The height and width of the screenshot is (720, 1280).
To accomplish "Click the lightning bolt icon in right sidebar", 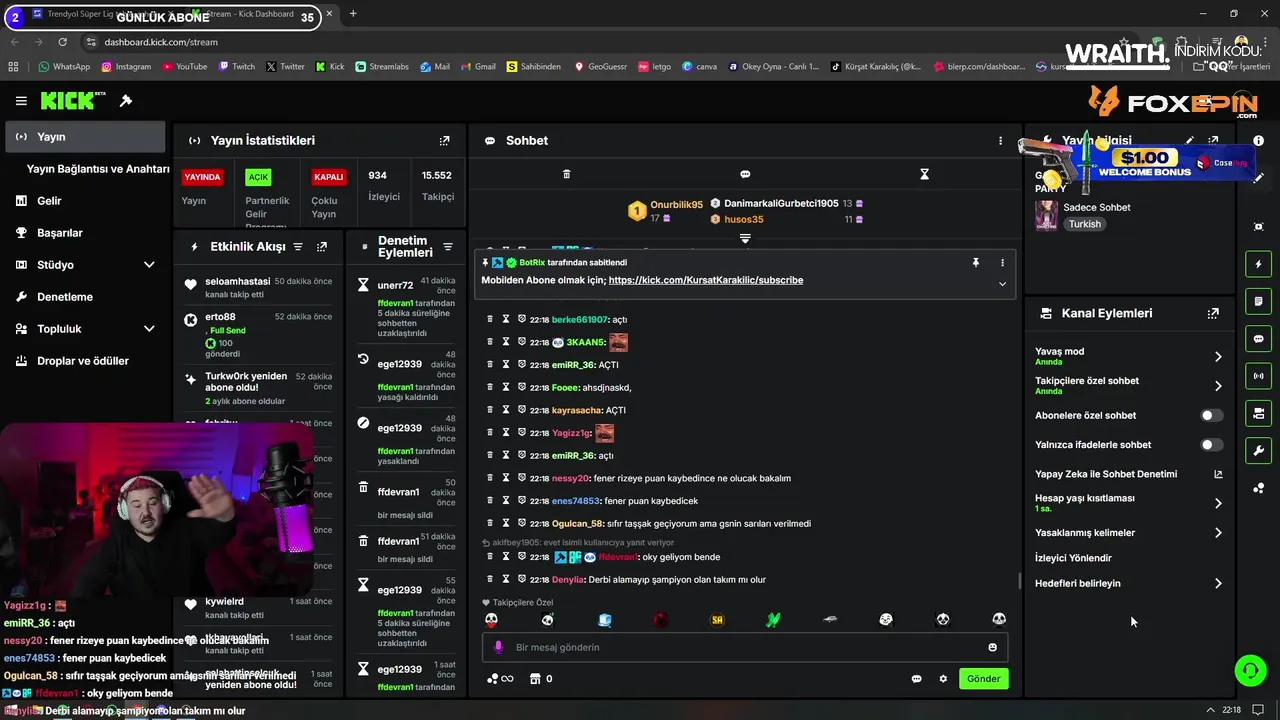I will pyautogui.click(x=1258, y=264).
